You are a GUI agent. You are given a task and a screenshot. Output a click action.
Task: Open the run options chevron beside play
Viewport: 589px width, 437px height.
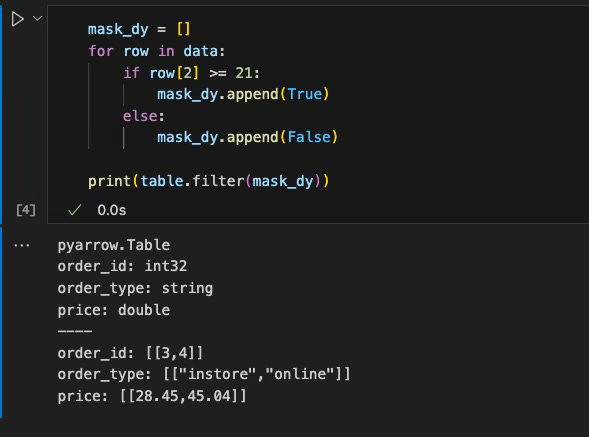(x=37, y=18)
